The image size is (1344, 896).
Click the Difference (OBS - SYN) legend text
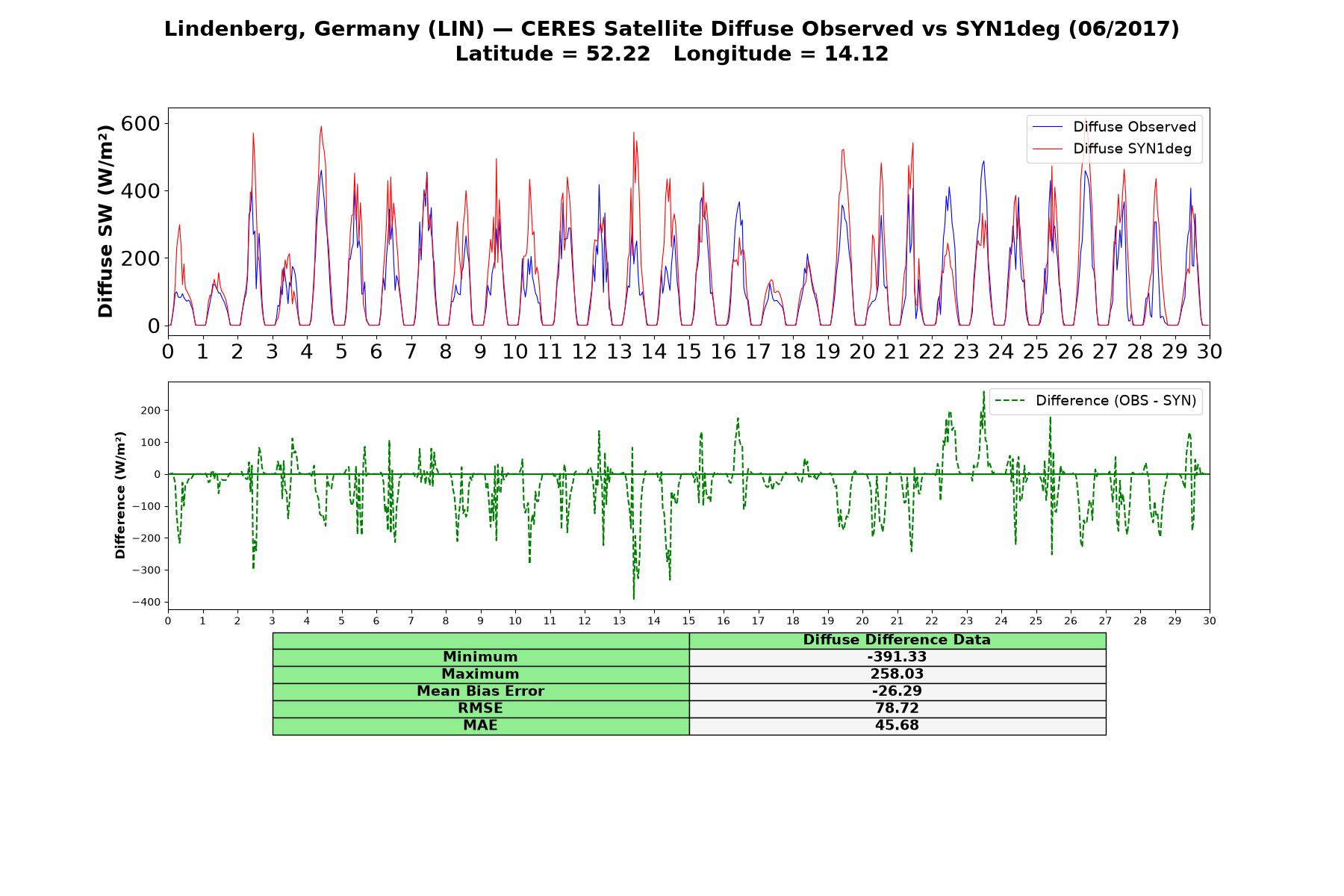(x=1116, y=401)
